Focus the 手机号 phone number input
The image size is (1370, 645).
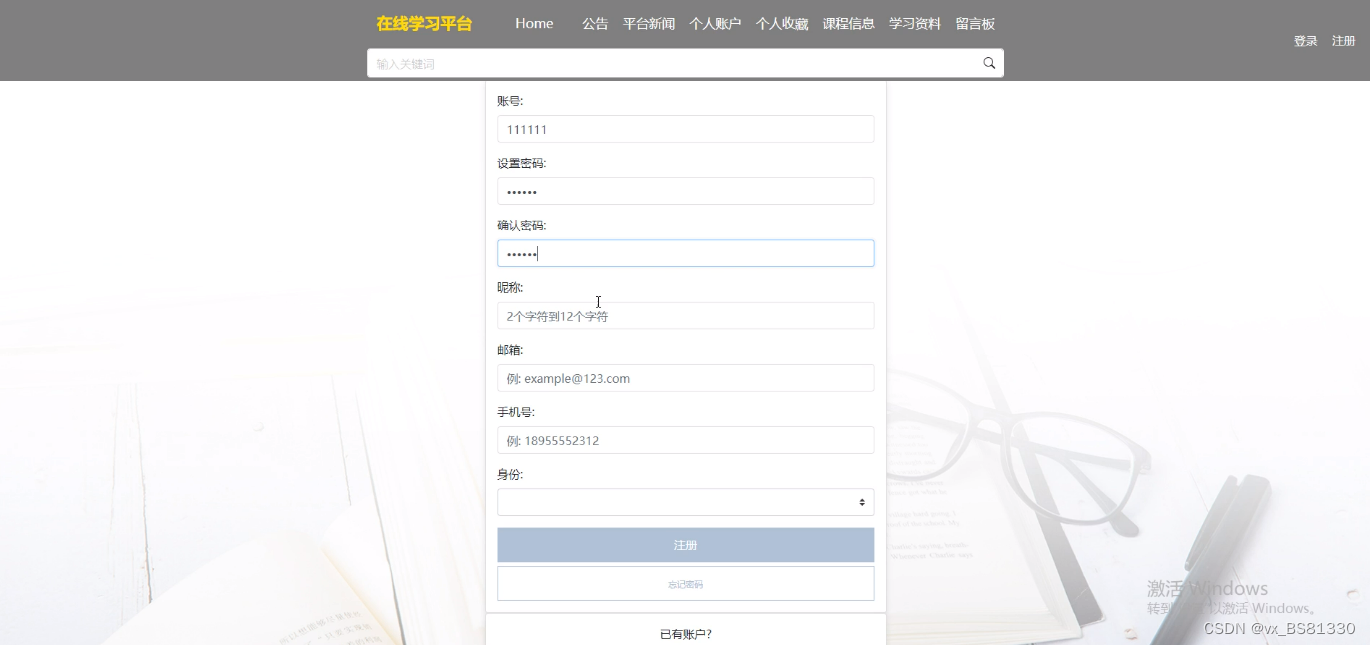click(x=685, y=440)
